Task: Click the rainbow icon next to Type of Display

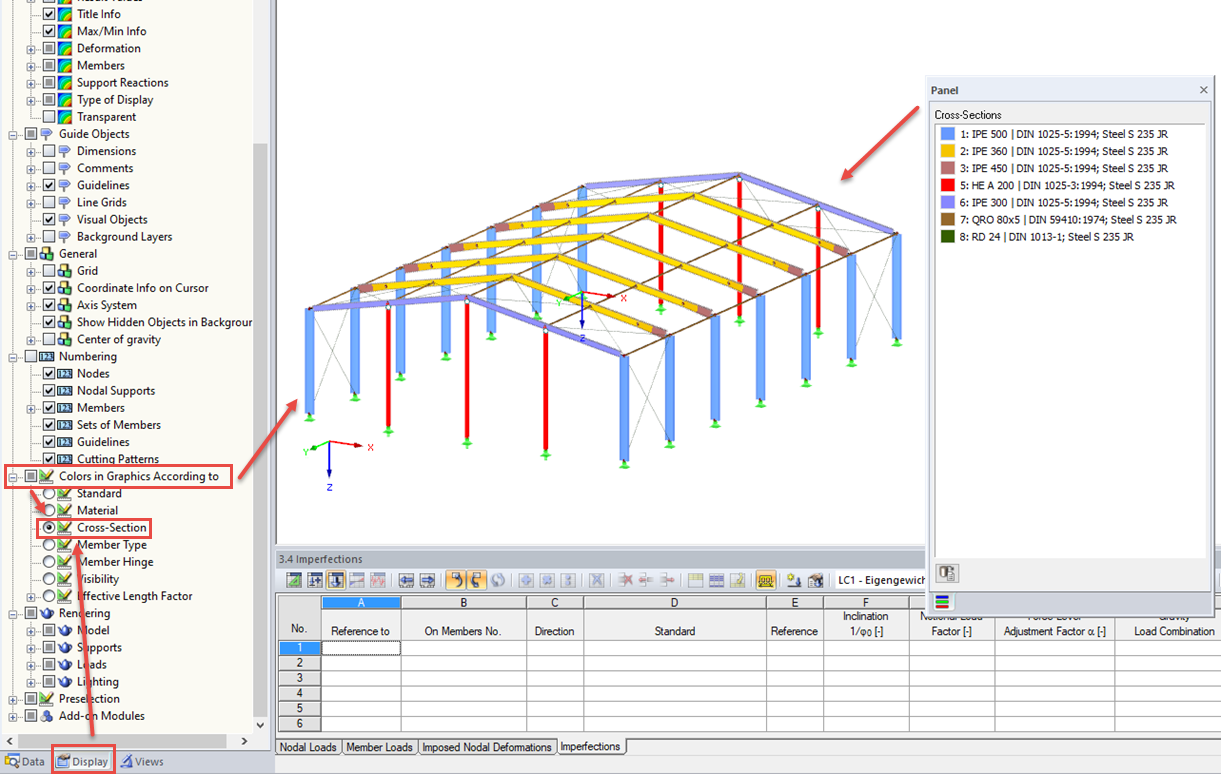Action: 66,100
